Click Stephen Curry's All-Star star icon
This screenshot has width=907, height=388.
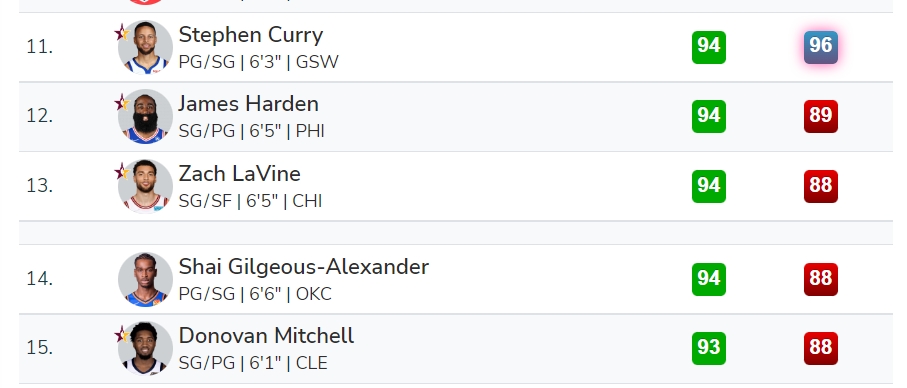(x=121, y=33)
